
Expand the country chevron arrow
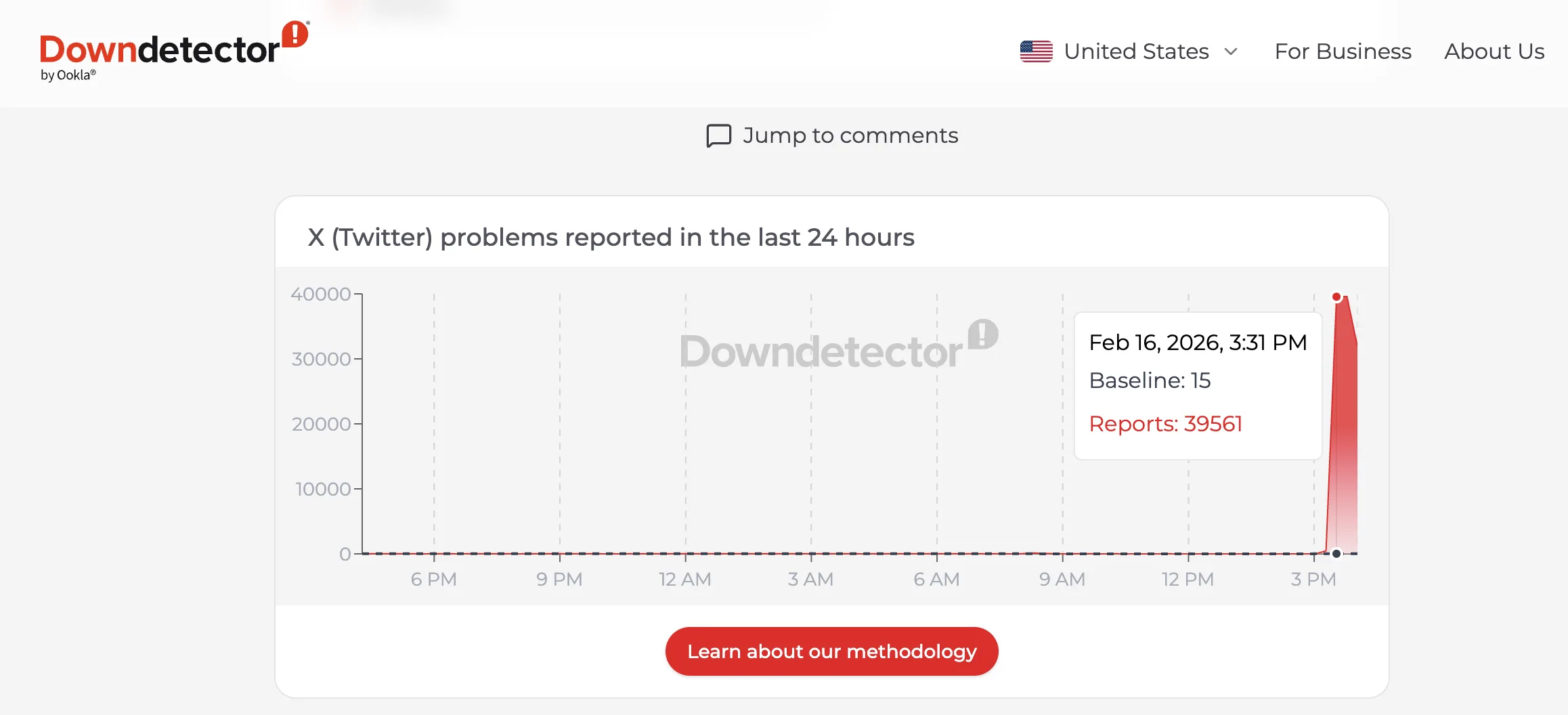coord(1232,51)
